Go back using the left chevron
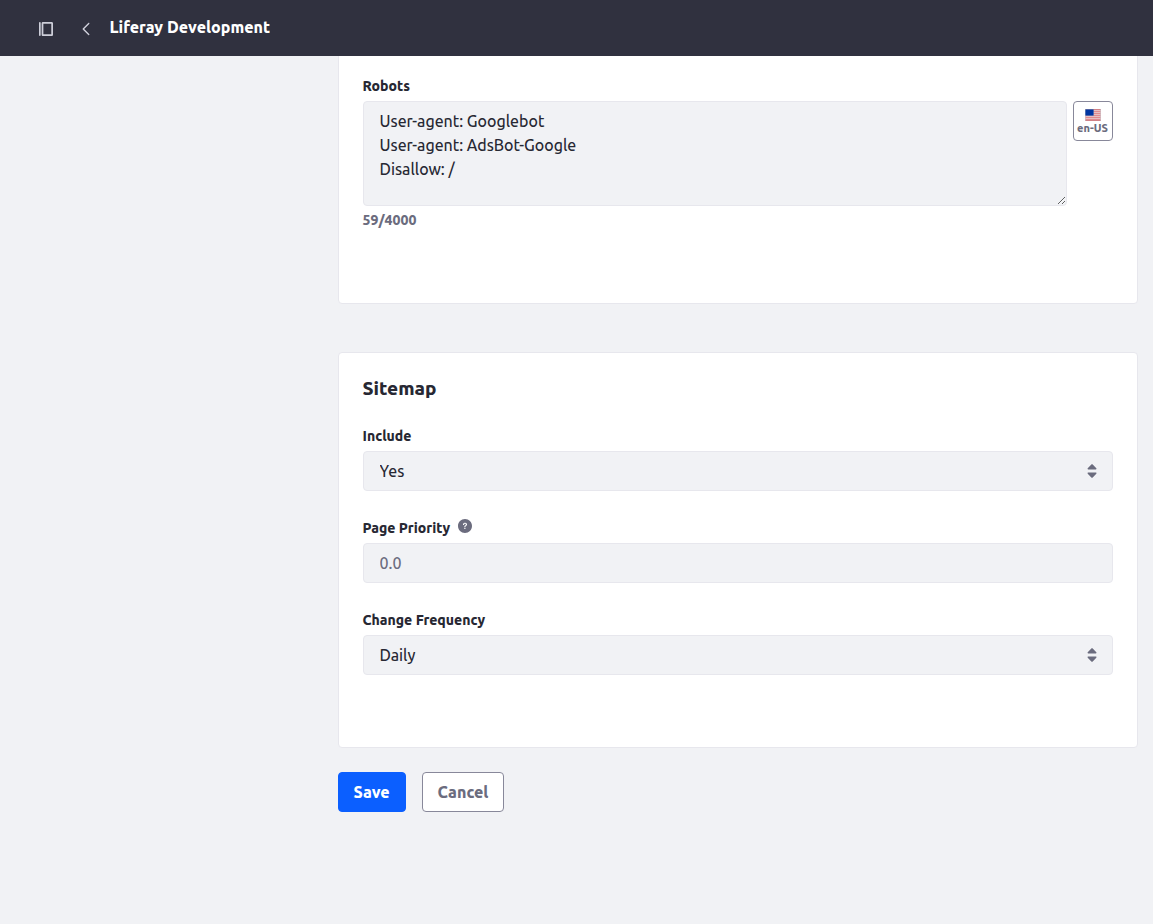Image resolution: width=1153 pixels, height=924 pixels. coord(86,29)
